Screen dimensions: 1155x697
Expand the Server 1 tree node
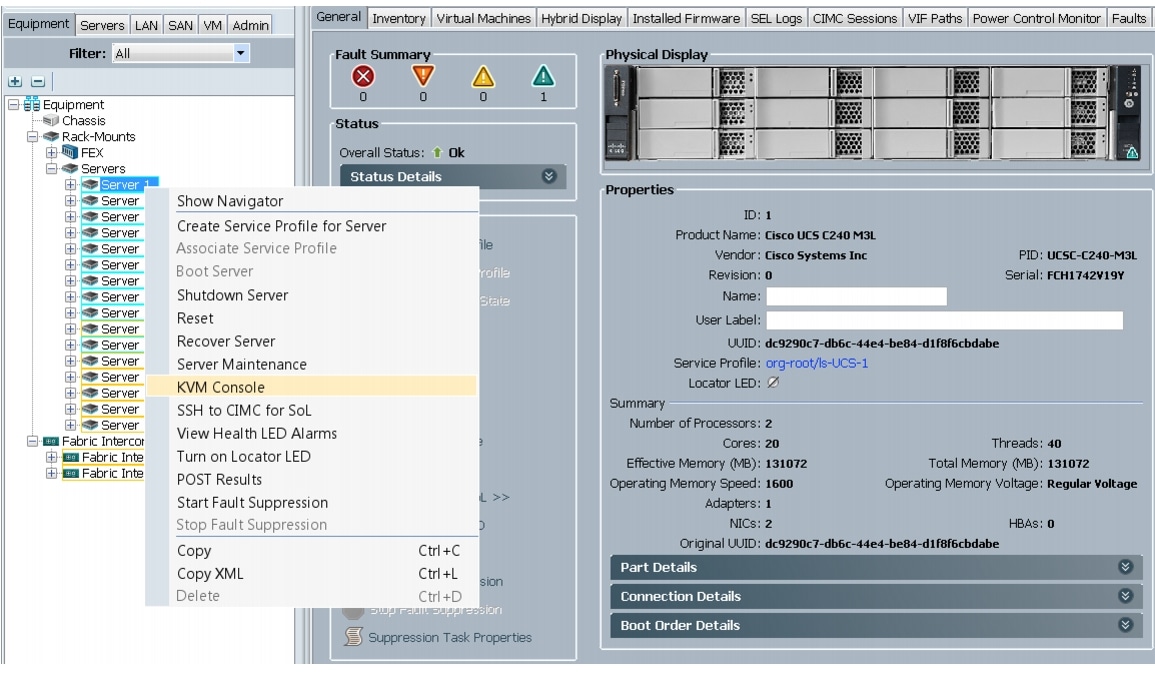tap(71, 185)
